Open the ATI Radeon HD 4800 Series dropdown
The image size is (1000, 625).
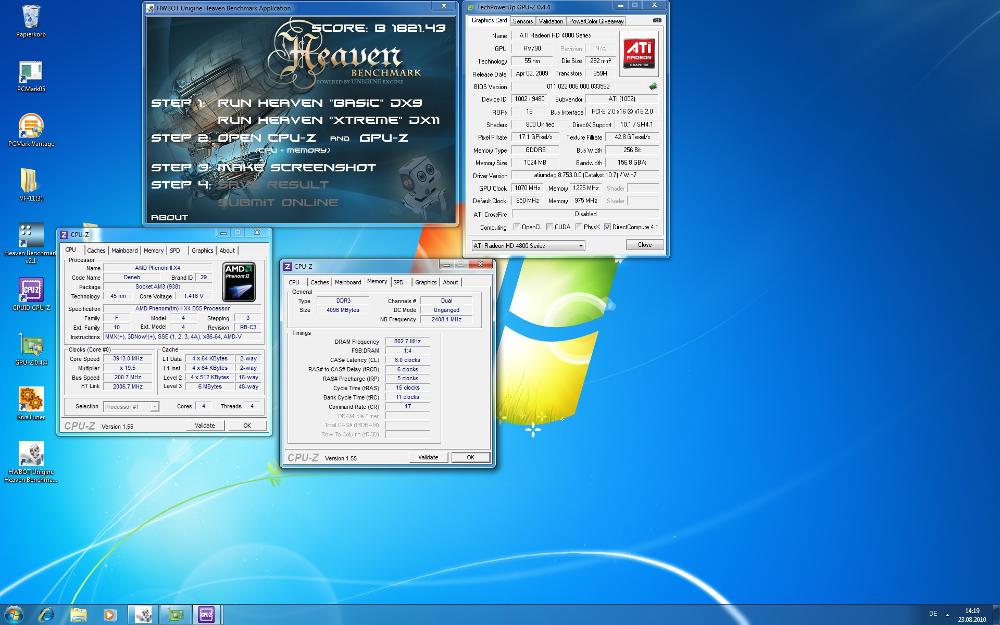point(528,246)
